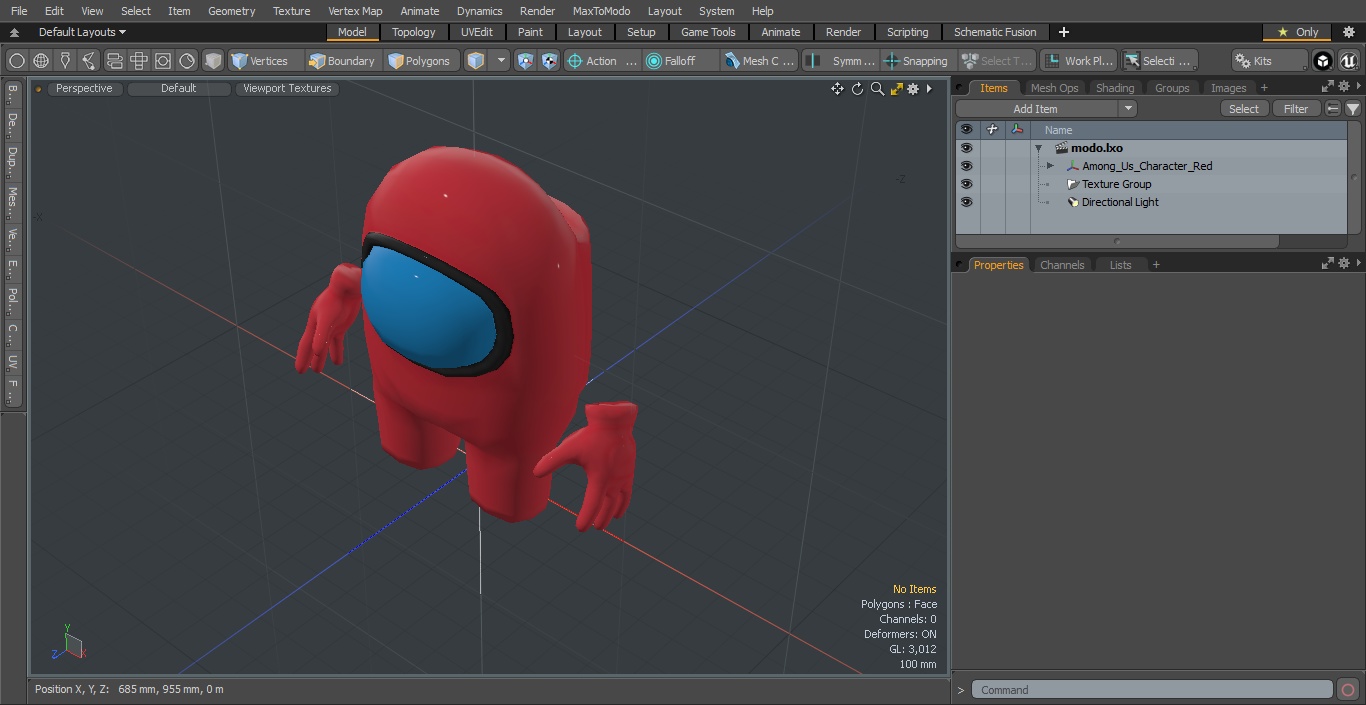This screenshot has width=1366, height=705.
Task: Click the Unreal Engine icon
Action: pyautogui.click(x=1349, y=61)
